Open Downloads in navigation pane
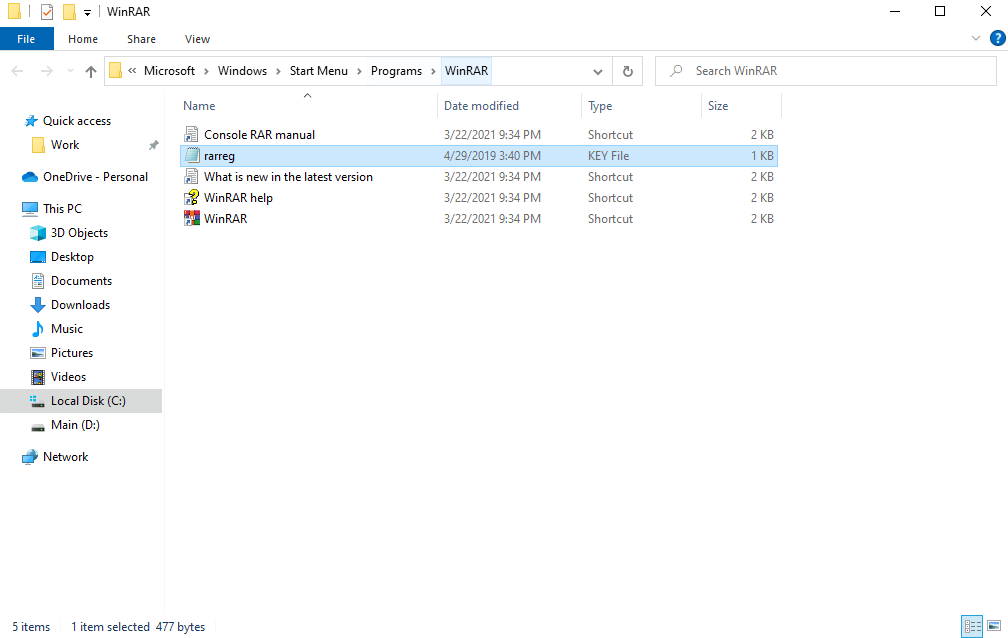Image resolution: width=1008 pixels, height=638 pixels. coord(80,305)
